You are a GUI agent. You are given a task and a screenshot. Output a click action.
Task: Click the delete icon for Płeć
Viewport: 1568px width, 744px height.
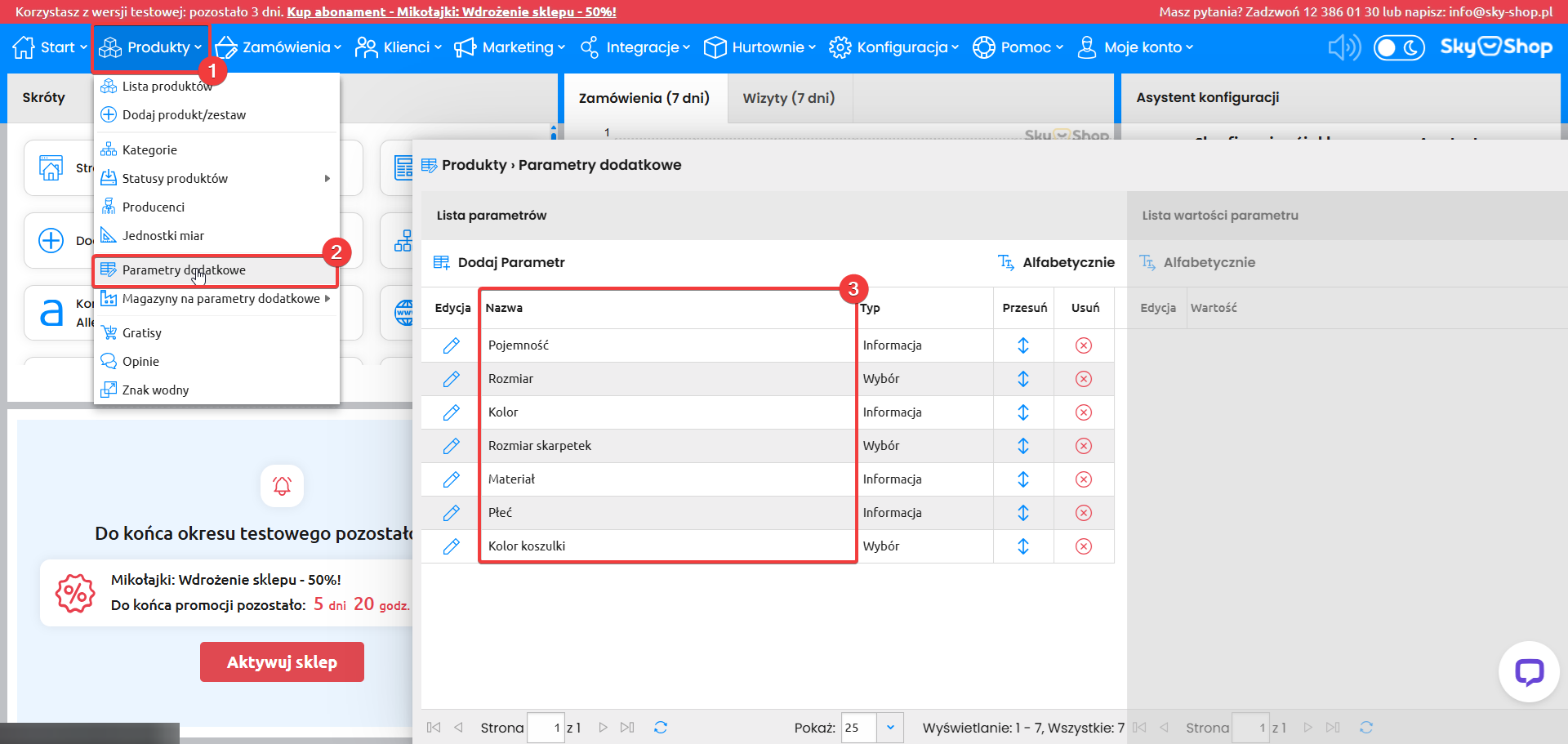coord(1083,513)
